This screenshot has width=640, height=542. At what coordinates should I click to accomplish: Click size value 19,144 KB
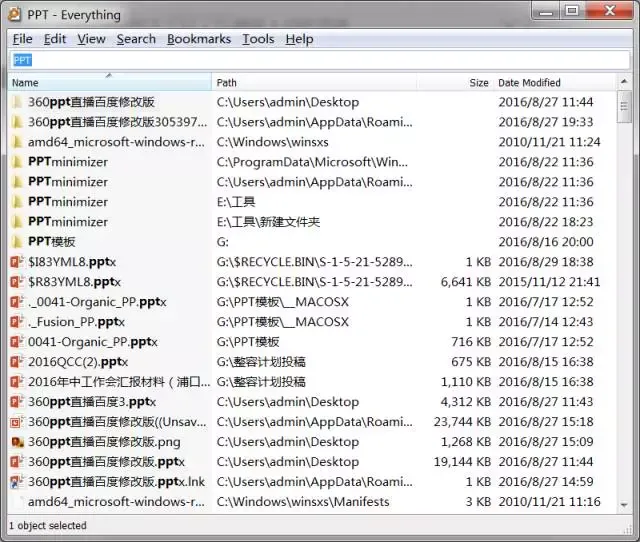(462, 462)
